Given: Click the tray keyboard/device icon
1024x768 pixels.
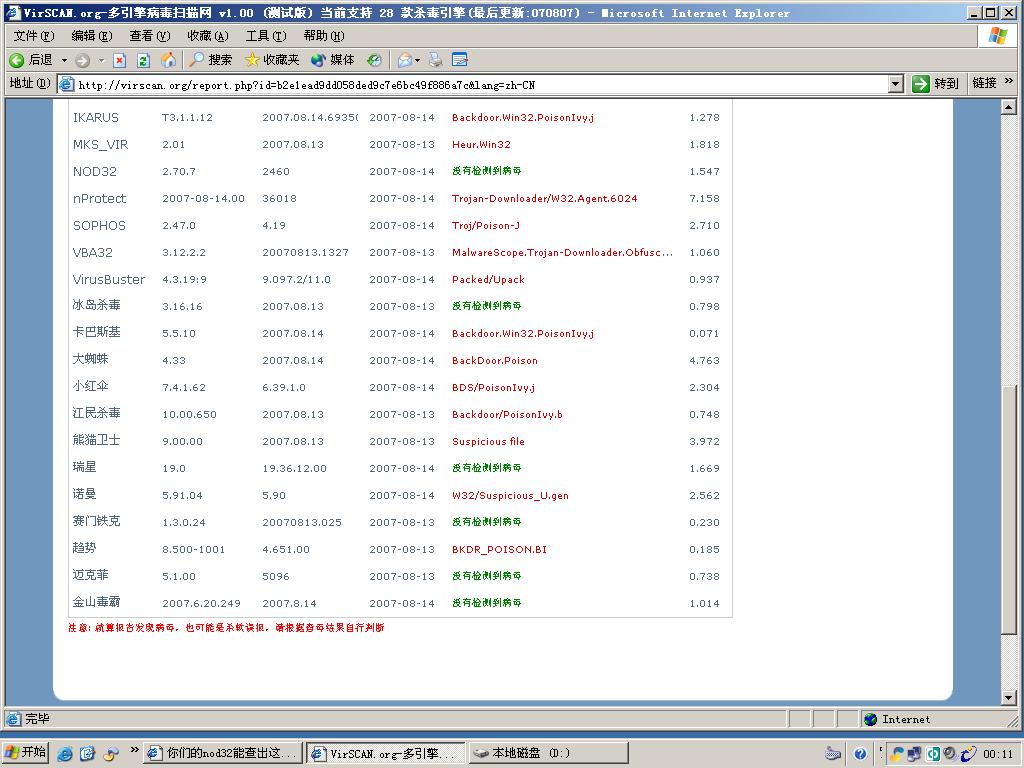Looking at the screenshot, I should tap(833, 754).
